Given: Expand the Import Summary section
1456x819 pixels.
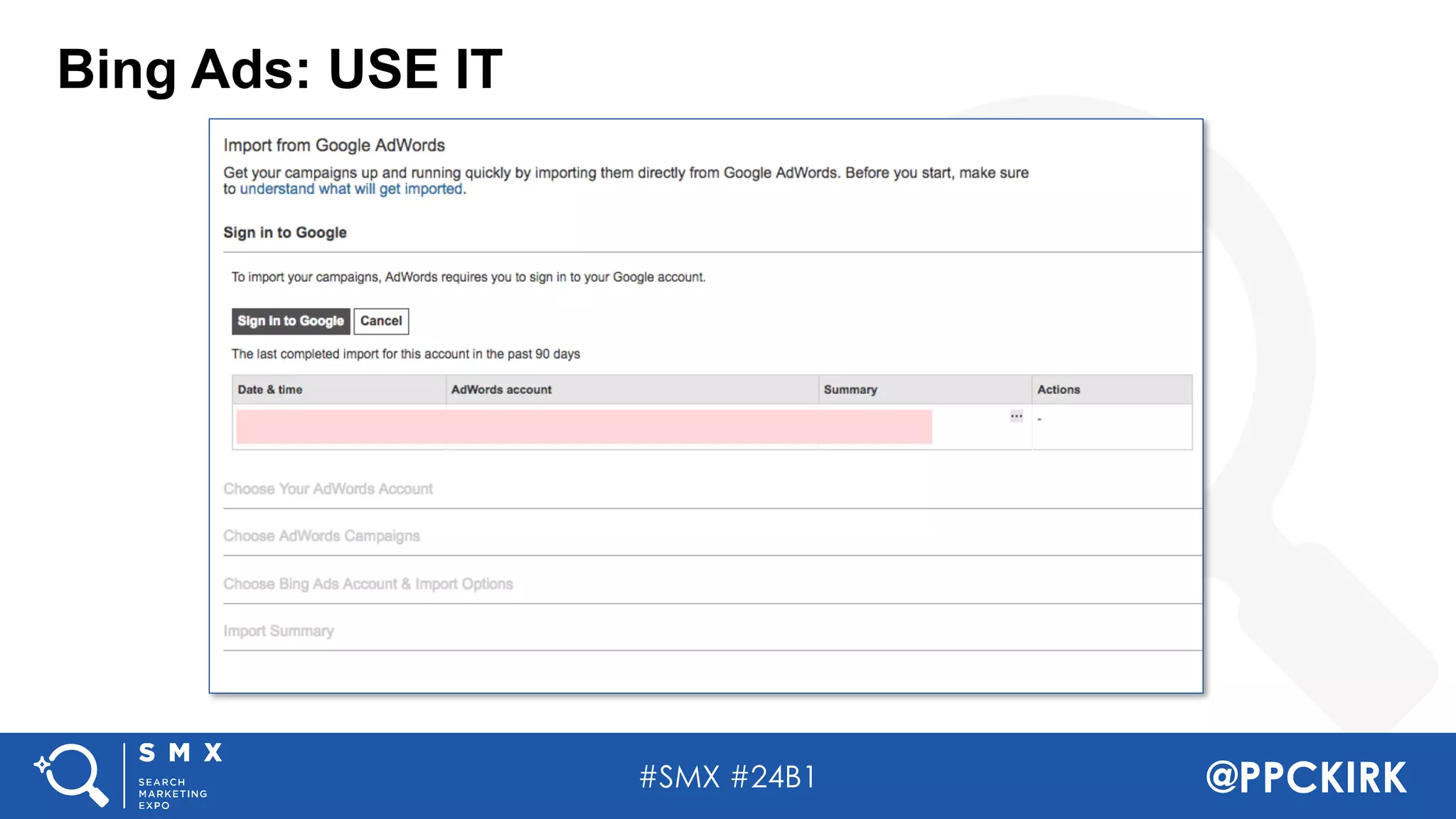Looking at the screenshot, I should [279, 631].
